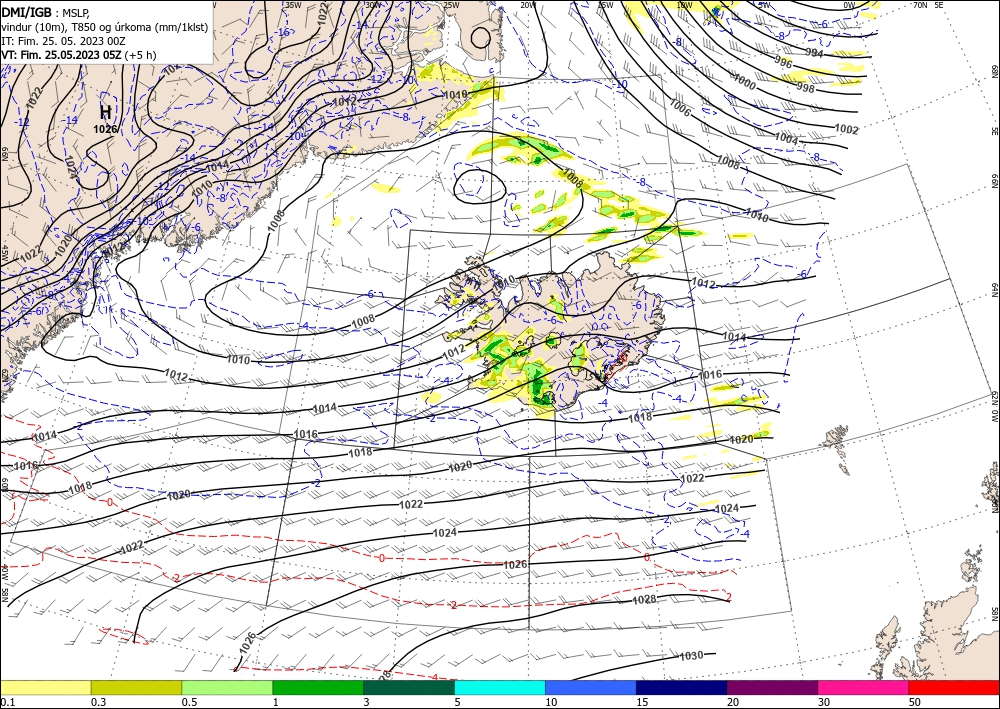Click the 998 isobar label
The image size is (1000, 709).
805,87
